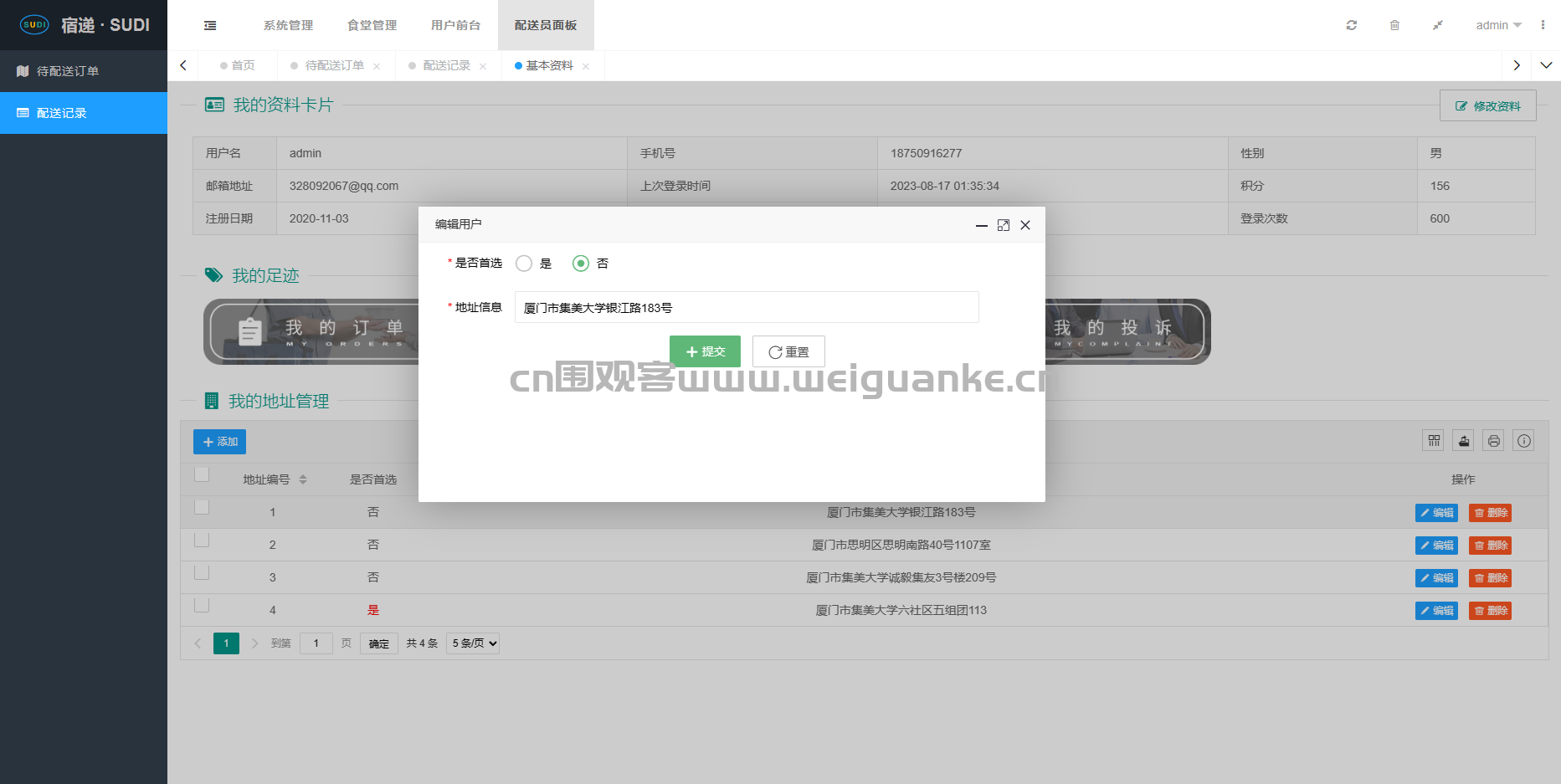1561x784 pixels.
Task: Close the 基本资料 tab
Action: click(x=586, y=66)
